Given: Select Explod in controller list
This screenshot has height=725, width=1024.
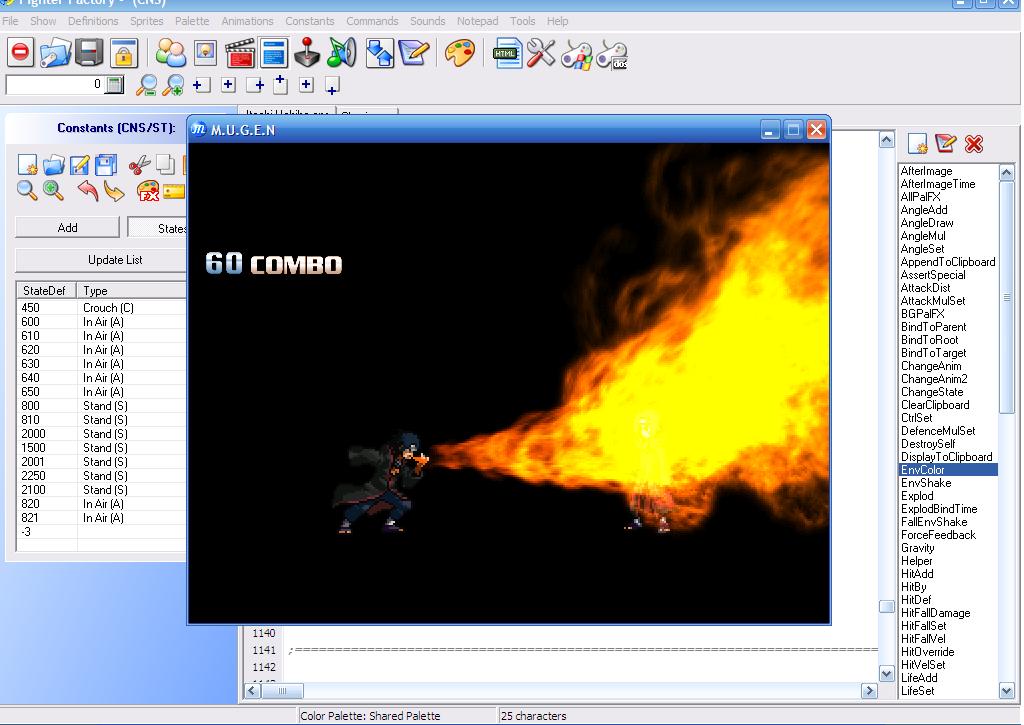Looking at the screenshot, I should tap(948, 496).
